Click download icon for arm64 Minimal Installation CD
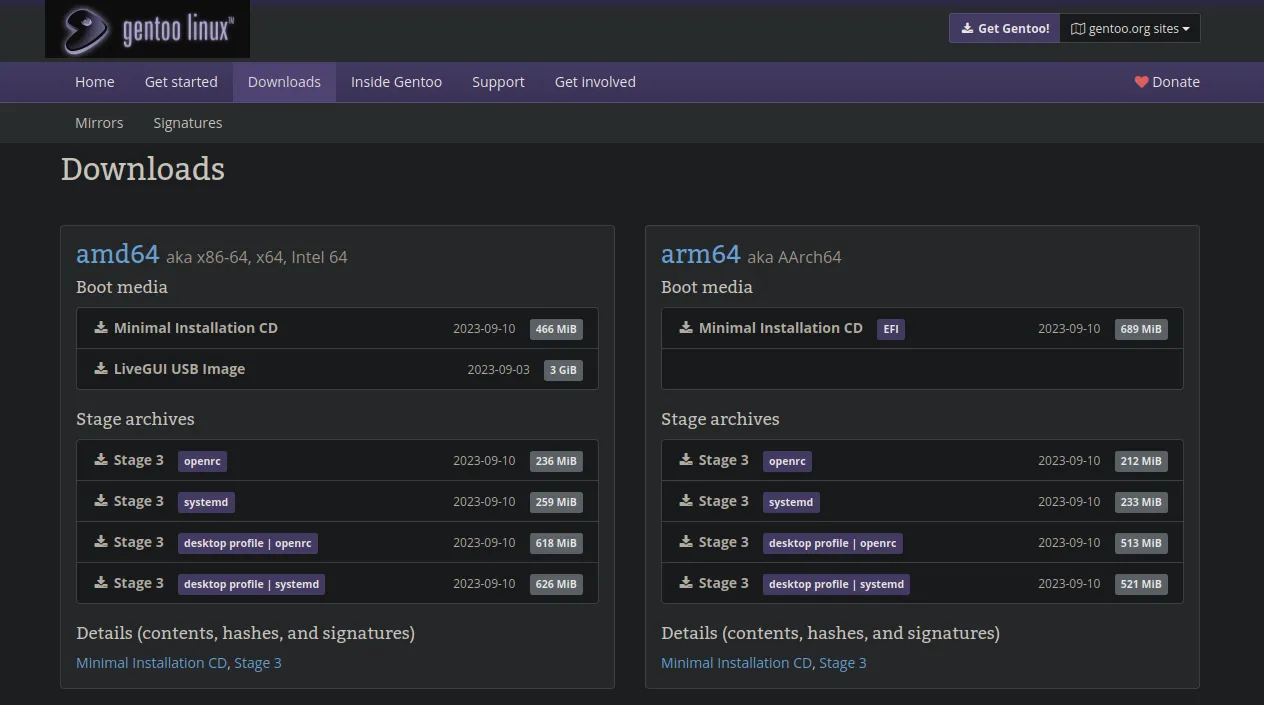1264x705 pixels. click(x=686, y=327)
